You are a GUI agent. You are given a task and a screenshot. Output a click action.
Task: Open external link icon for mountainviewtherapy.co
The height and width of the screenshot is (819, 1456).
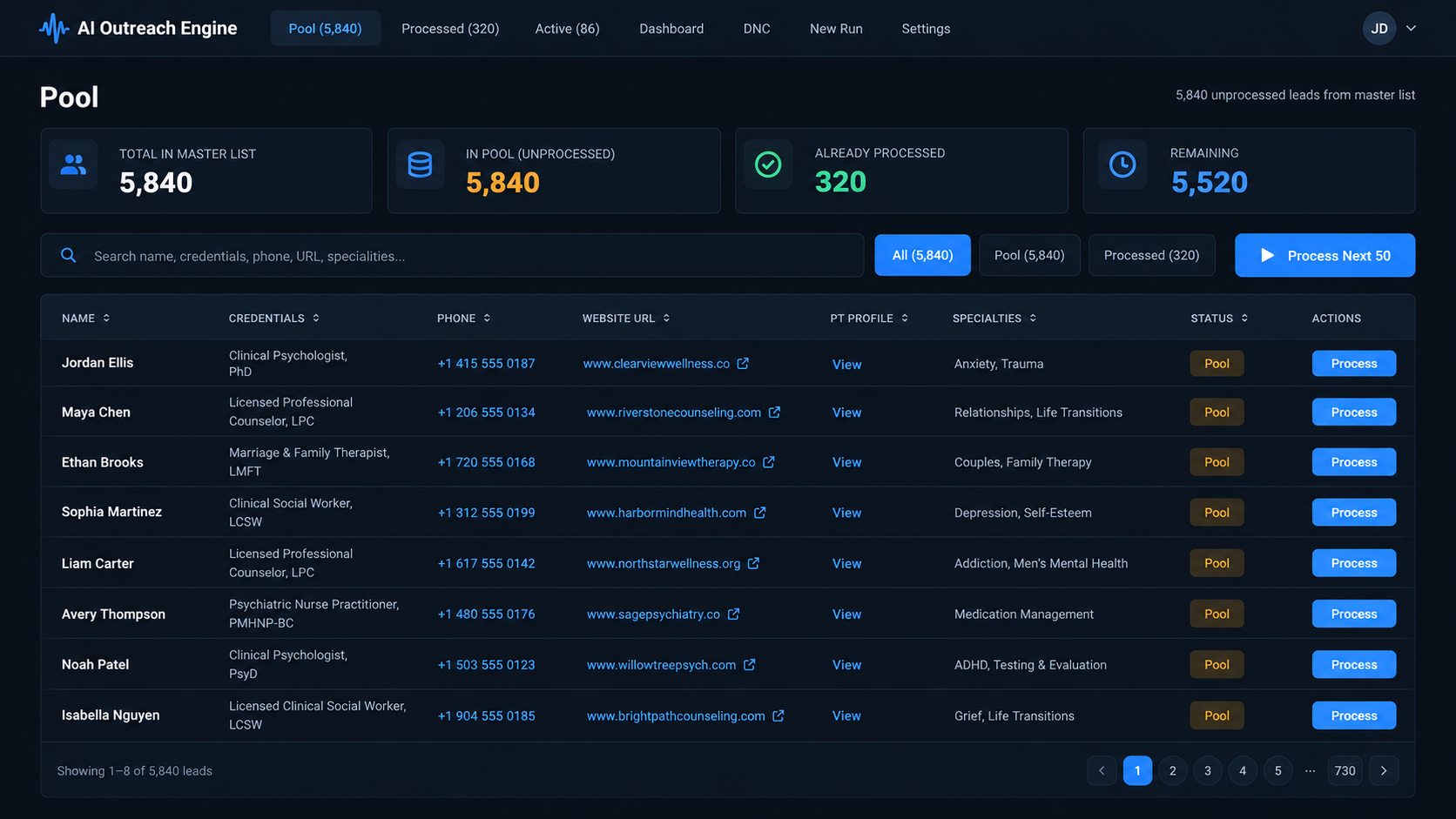coord(769,462)
